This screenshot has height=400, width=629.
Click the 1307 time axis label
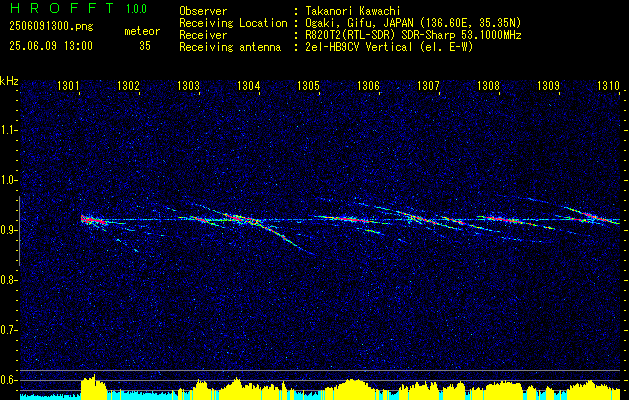click(428, 85)
